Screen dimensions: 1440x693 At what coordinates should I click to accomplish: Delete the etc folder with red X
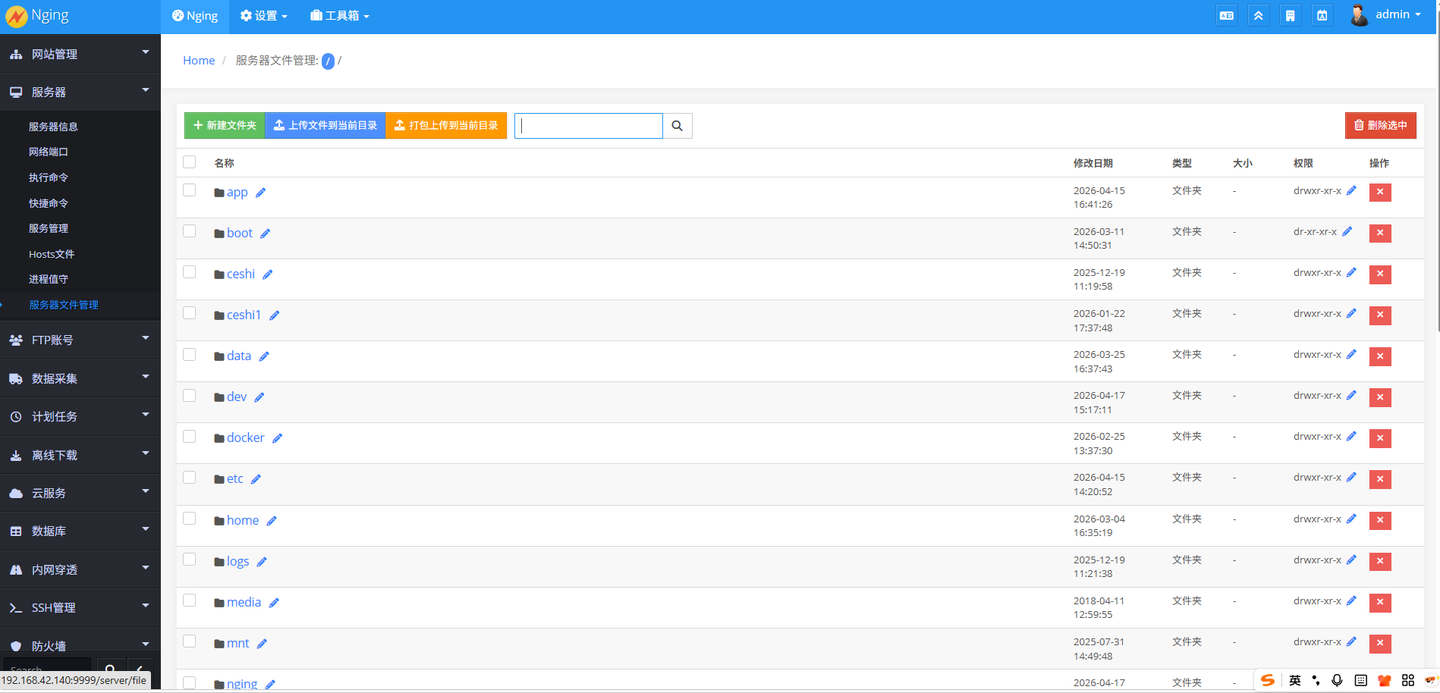pos(1380,479)
